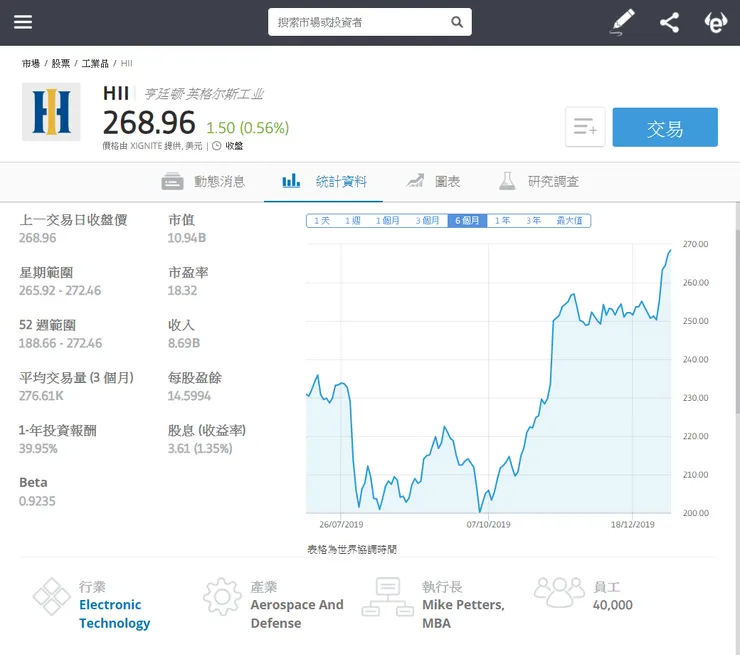Image resolution: width=740 pixels, height=655 pixels.
Task: Click the Aerospace And Defense text
Action: [297, 614]
